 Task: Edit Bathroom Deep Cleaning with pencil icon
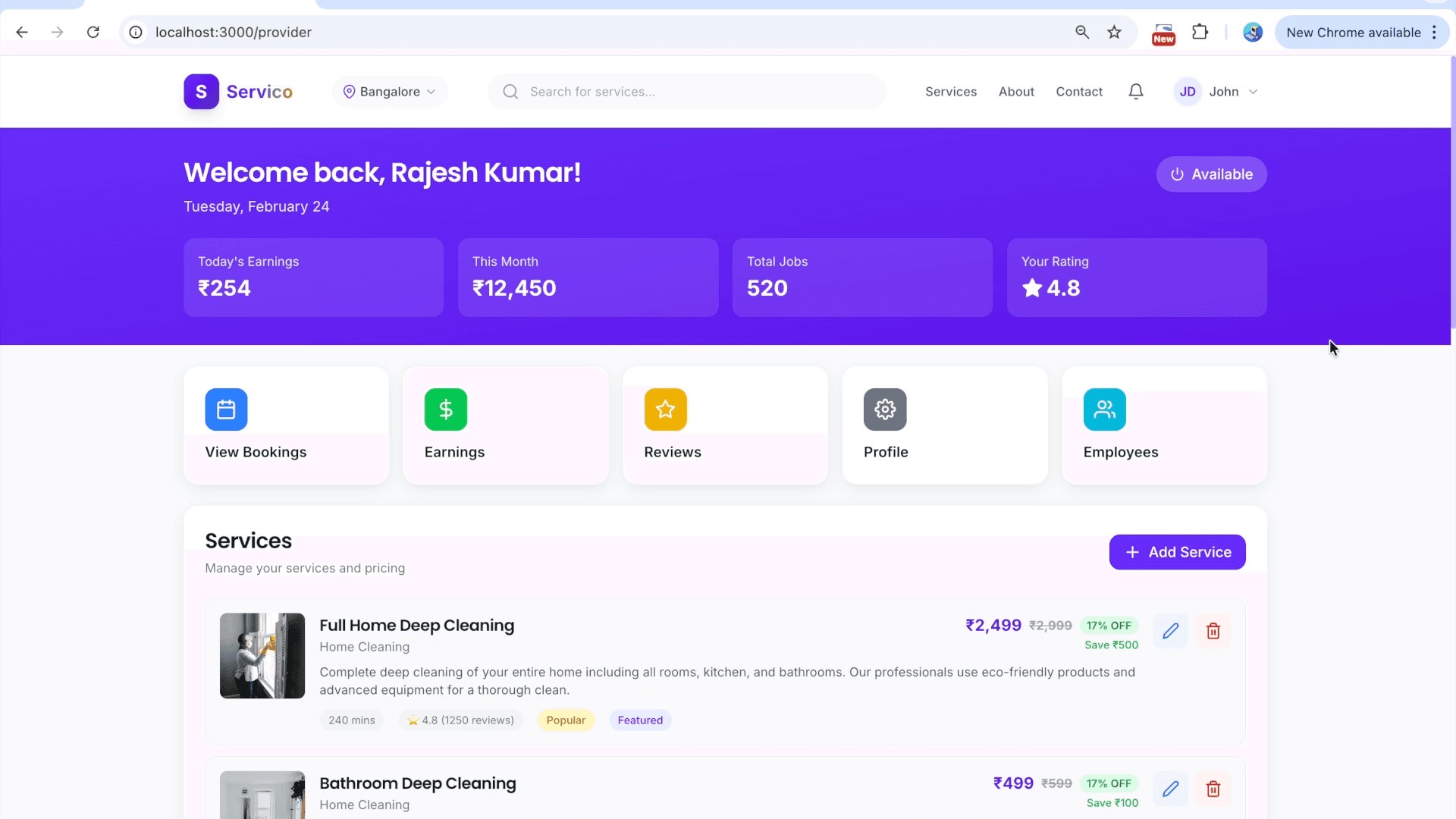tap(1170, 789)
